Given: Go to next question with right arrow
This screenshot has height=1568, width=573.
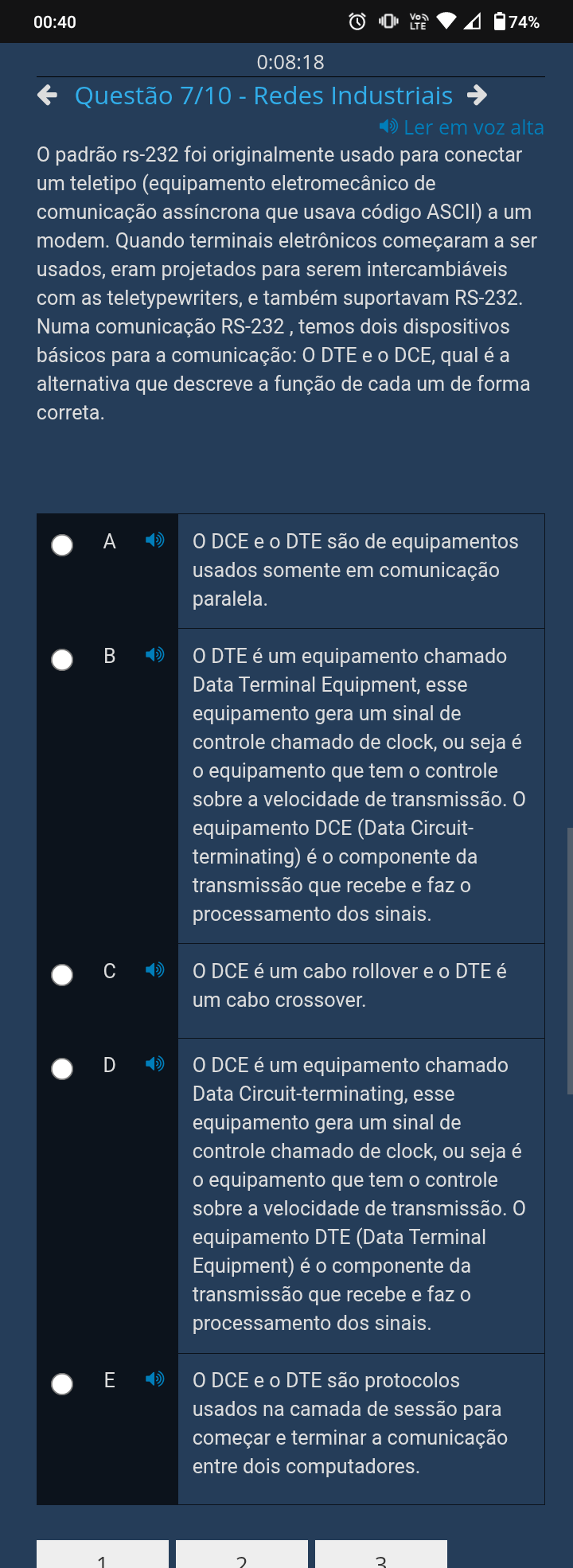Looking at the screenshot, I should coord(477,96).
